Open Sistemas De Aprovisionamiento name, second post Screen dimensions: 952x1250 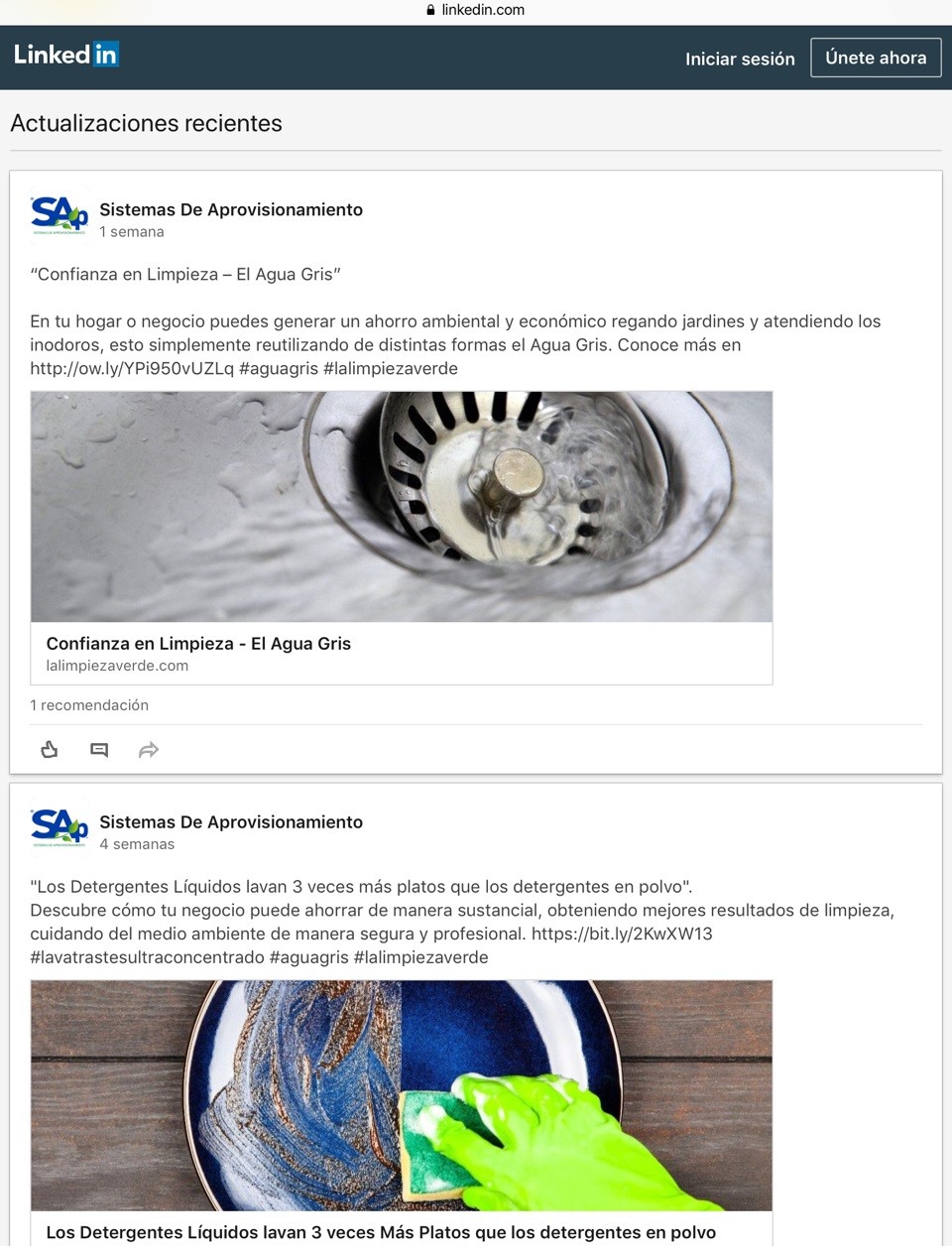coord(231,821)
